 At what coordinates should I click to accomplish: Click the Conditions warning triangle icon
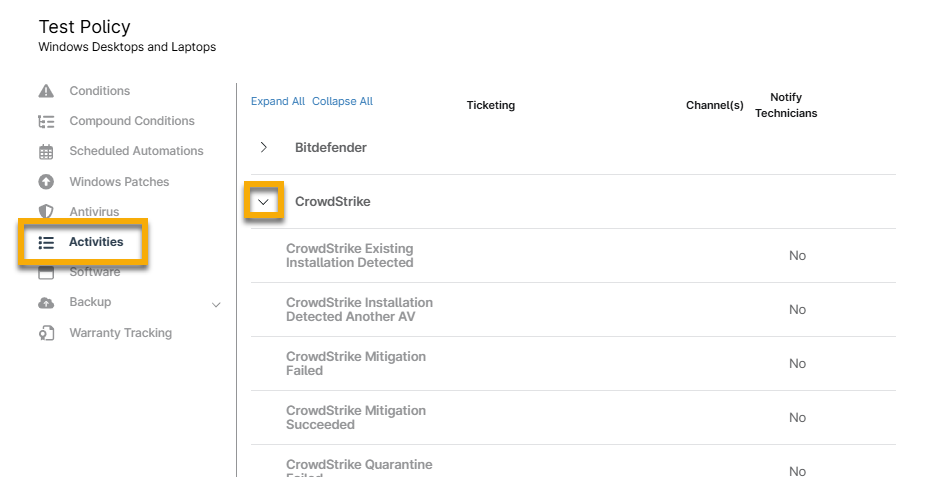click(46, 91)
